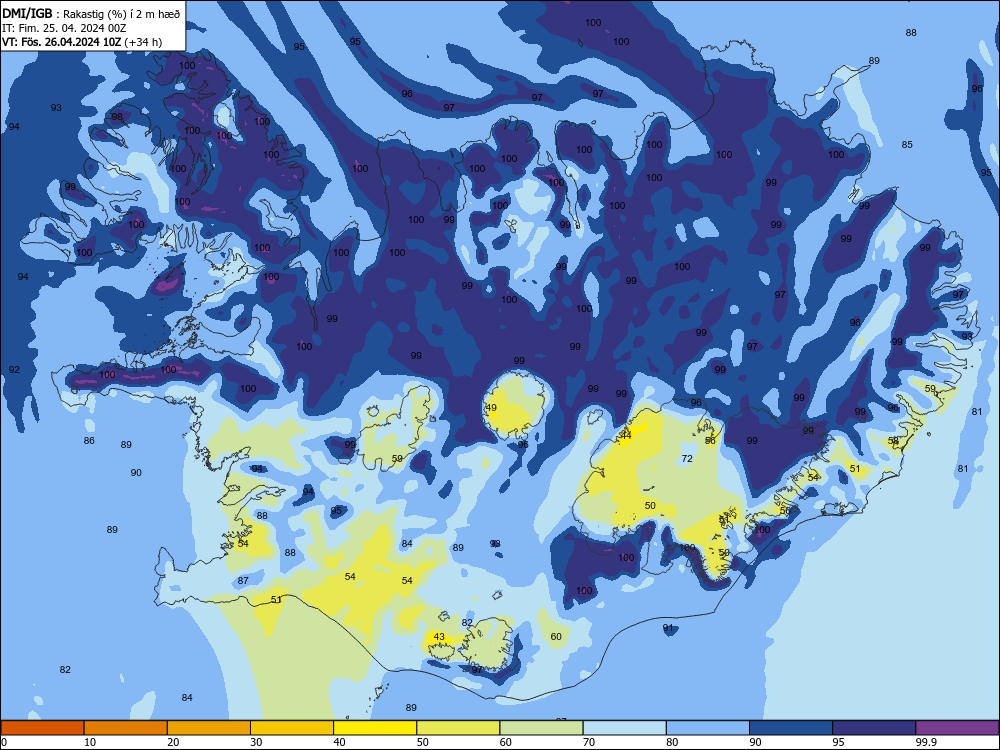Click the humidity value 92 on the map
Viewport: 1000px width, 750px height.
click(x=14, y=369)
